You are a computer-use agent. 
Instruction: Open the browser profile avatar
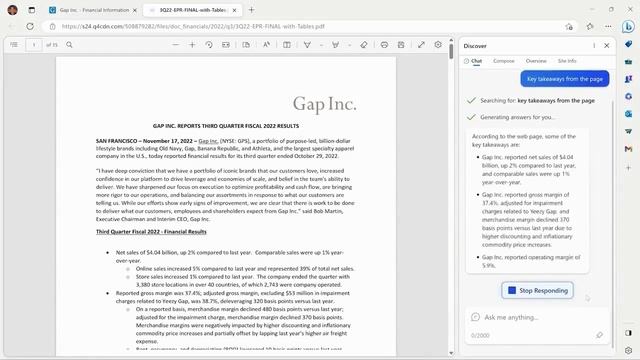[13, 10]
